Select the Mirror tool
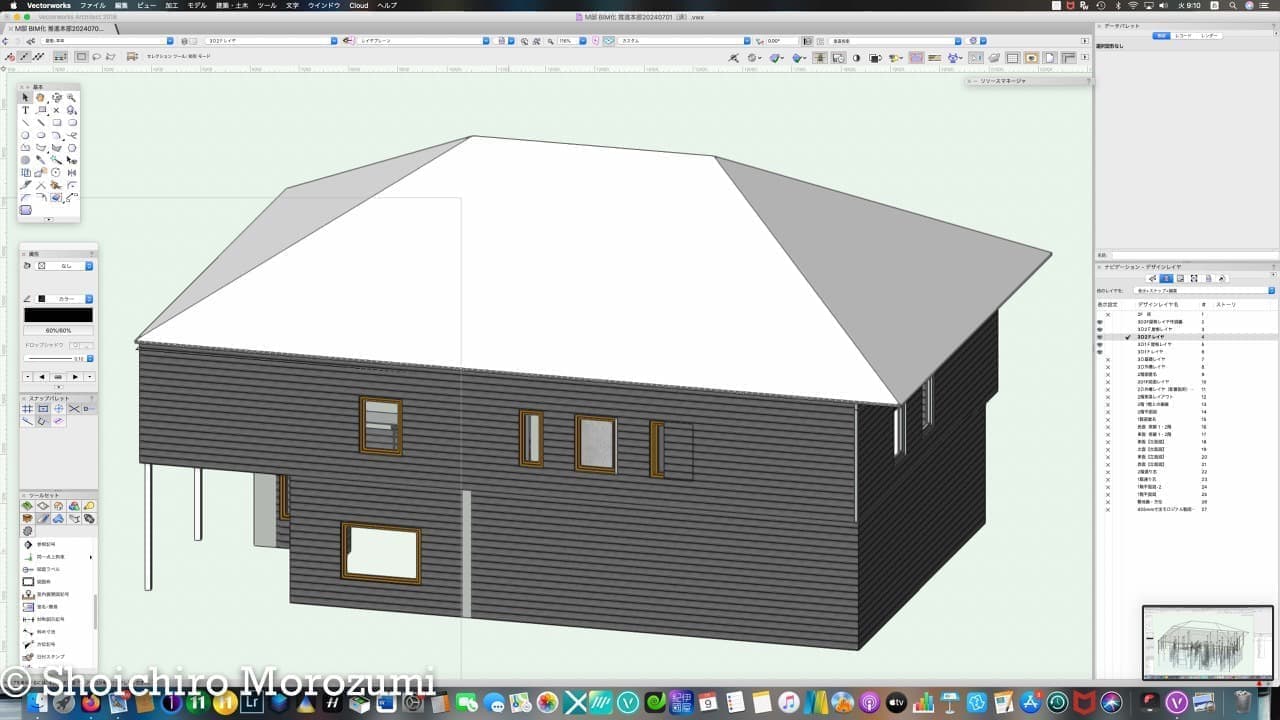Screen dimensions: 1280x720 [x=72, y=172]
